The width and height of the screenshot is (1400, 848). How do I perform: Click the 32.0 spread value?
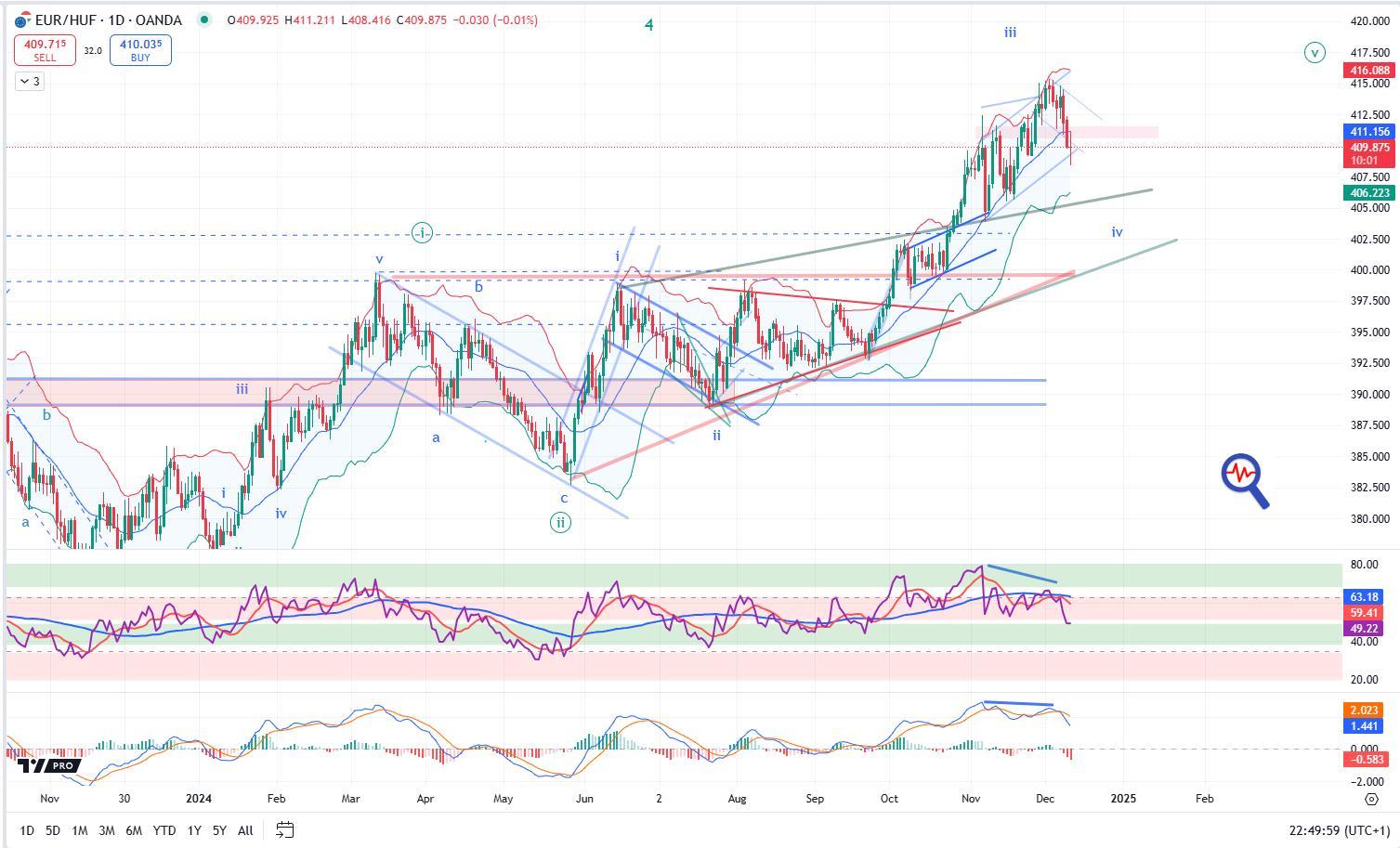click(x=93, y=51)
